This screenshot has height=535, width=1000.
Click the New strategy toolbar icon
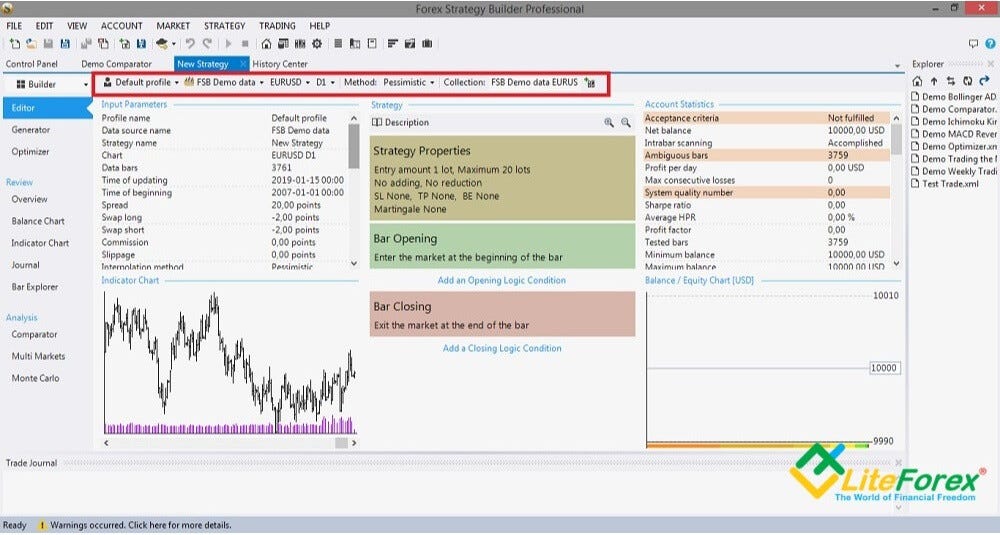click(x=15, y=44)
